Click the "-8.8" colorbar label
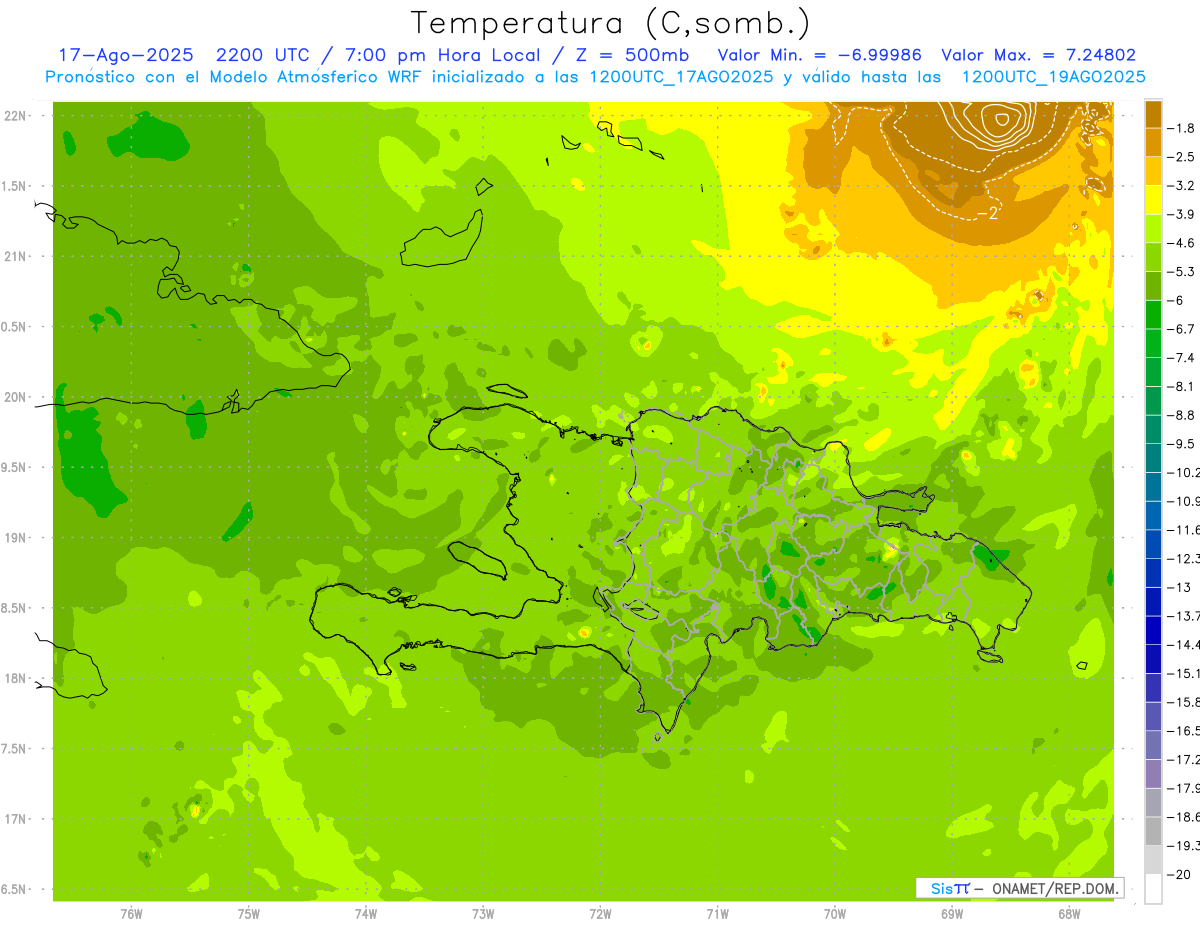 1182,415
